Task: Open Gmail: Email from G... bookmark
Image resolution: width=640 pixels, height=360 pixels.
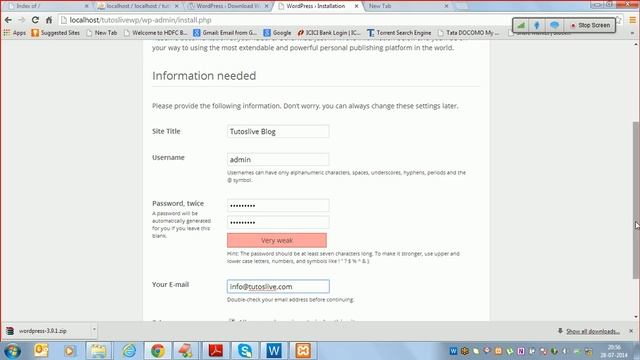Action: tap(225, 33)
